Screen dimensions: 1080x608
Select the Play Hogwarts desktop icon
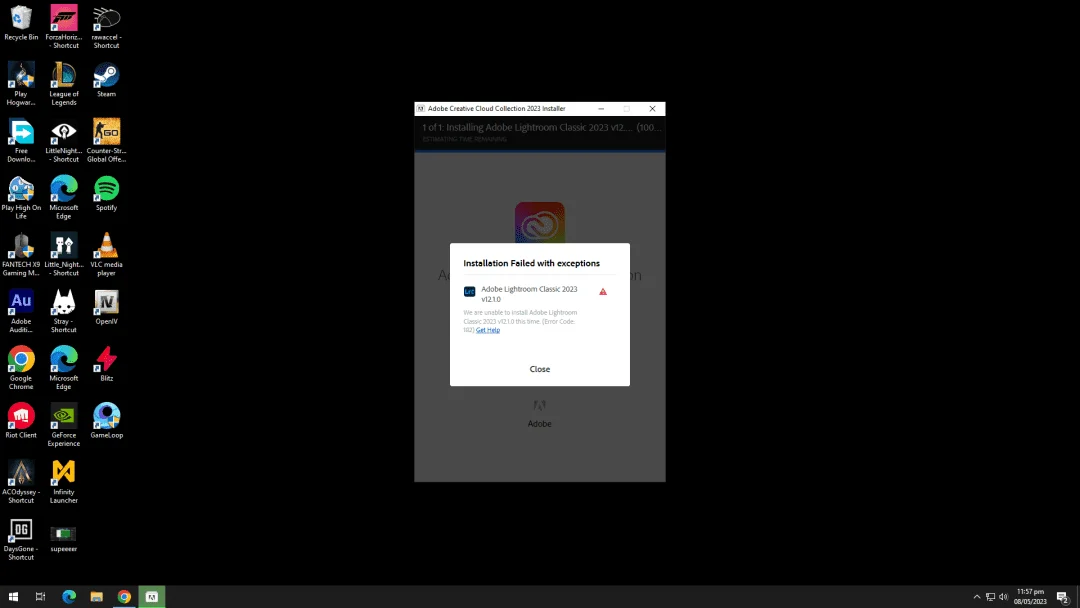(21, 84)
